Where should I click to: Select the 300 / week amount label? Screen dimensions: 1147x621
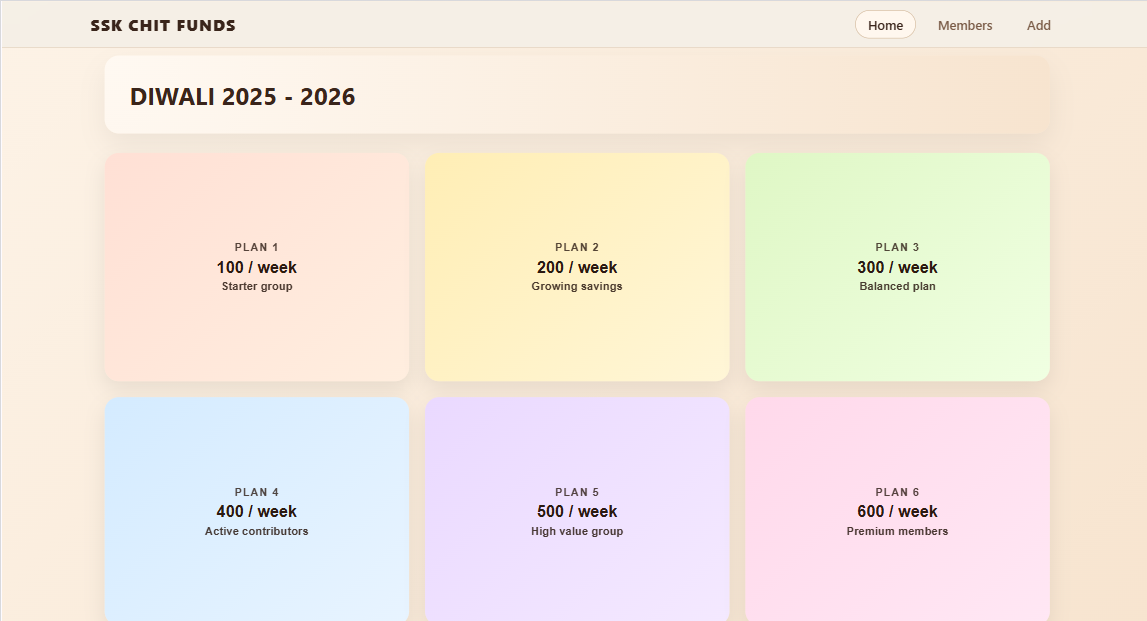pos(897,267)
